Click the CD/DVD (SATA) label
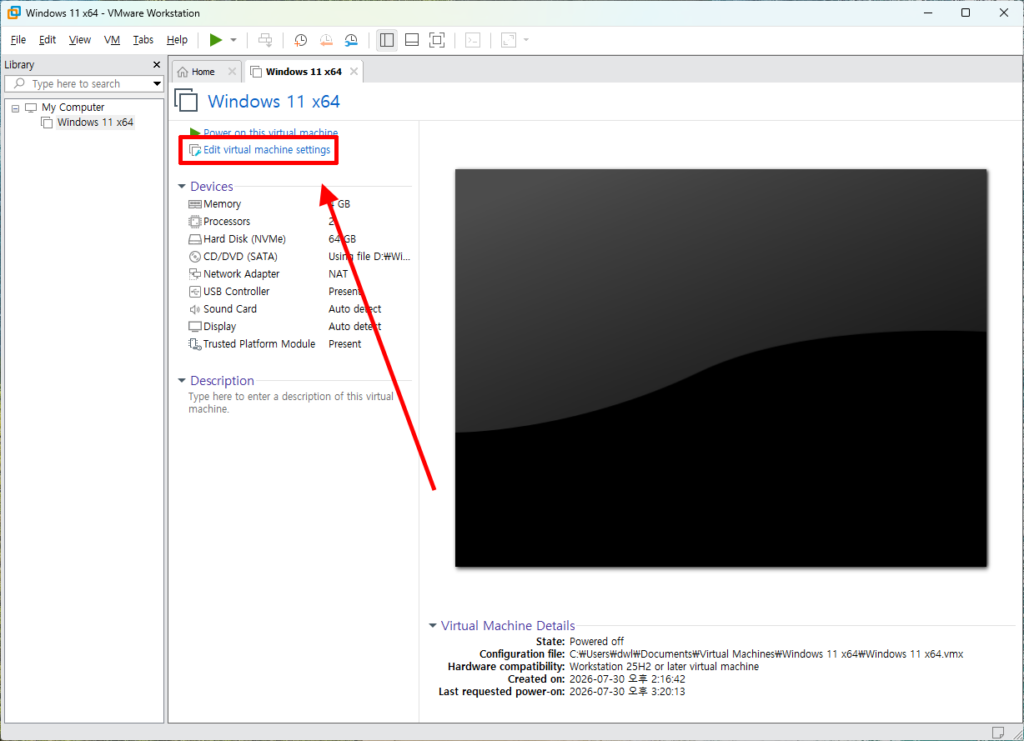Image resolution: width=1024 pixels, height=741 pixels. pos(240,257)
